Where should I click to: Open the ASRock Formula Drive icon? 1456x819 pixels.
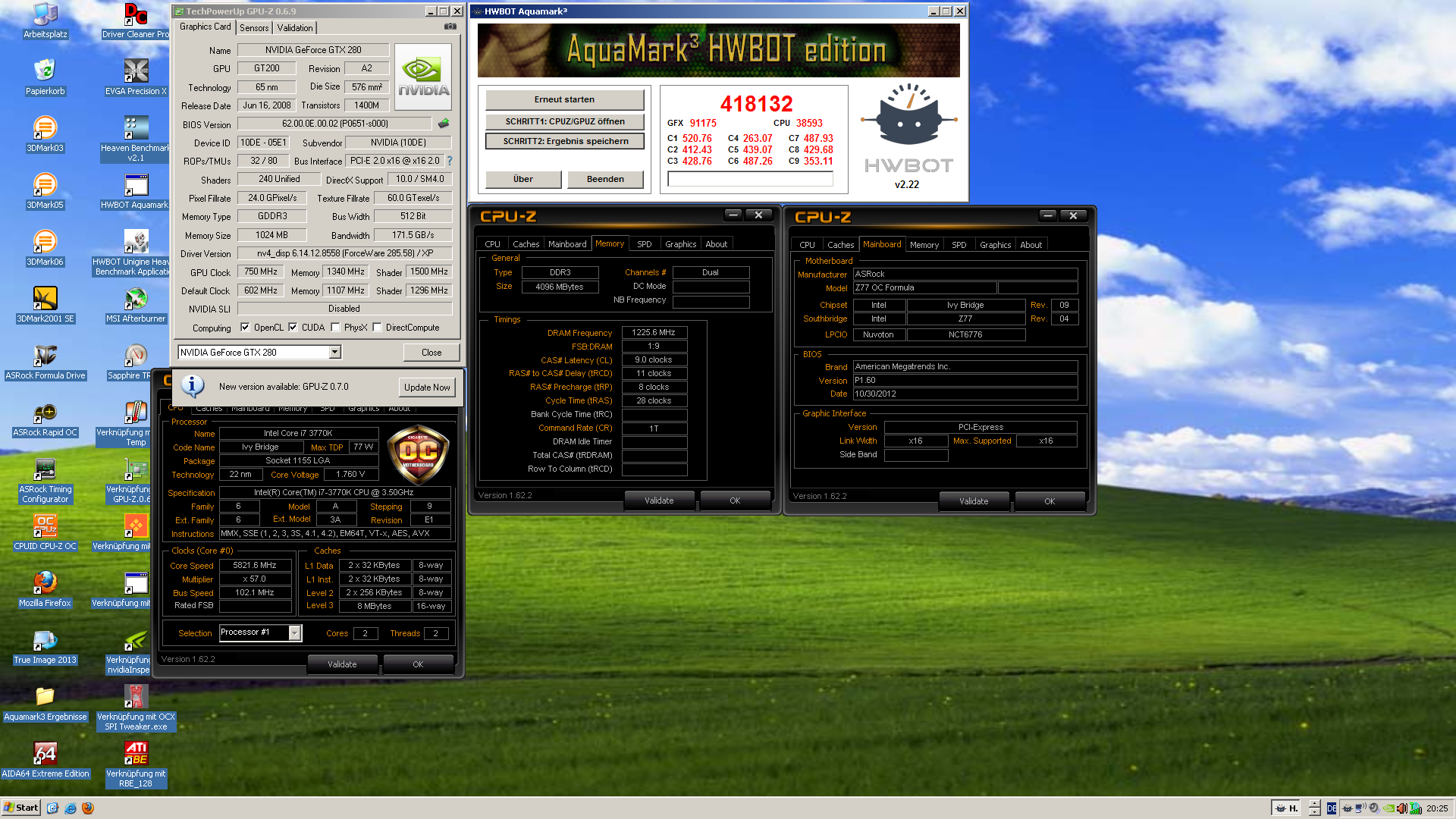pyautogui.click(x=45, y=362)
